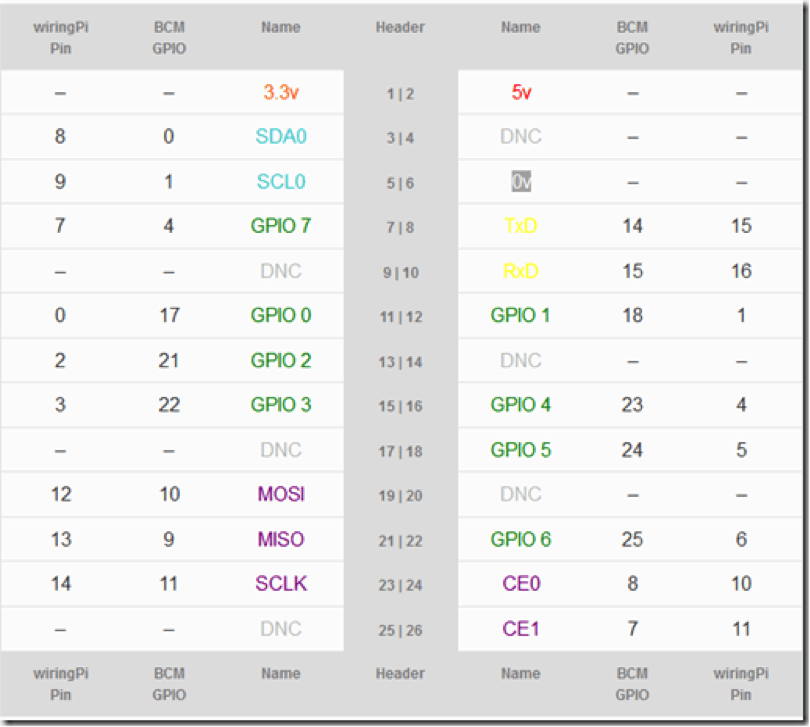Select the CE0 pin name
810x727 pixels.
pyautogui.click(x=521, y=584)
